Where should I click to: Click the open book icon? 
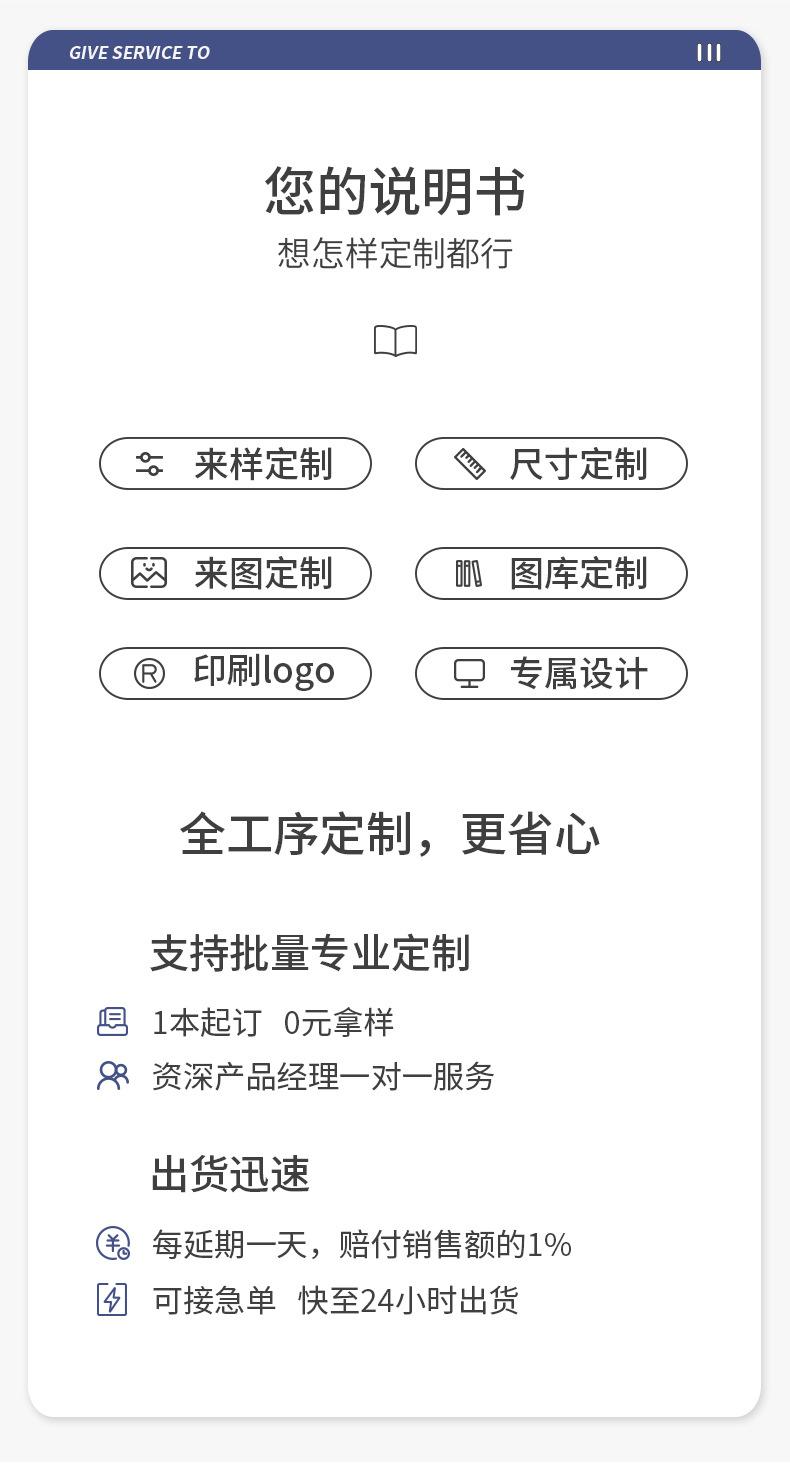(395, 341)
